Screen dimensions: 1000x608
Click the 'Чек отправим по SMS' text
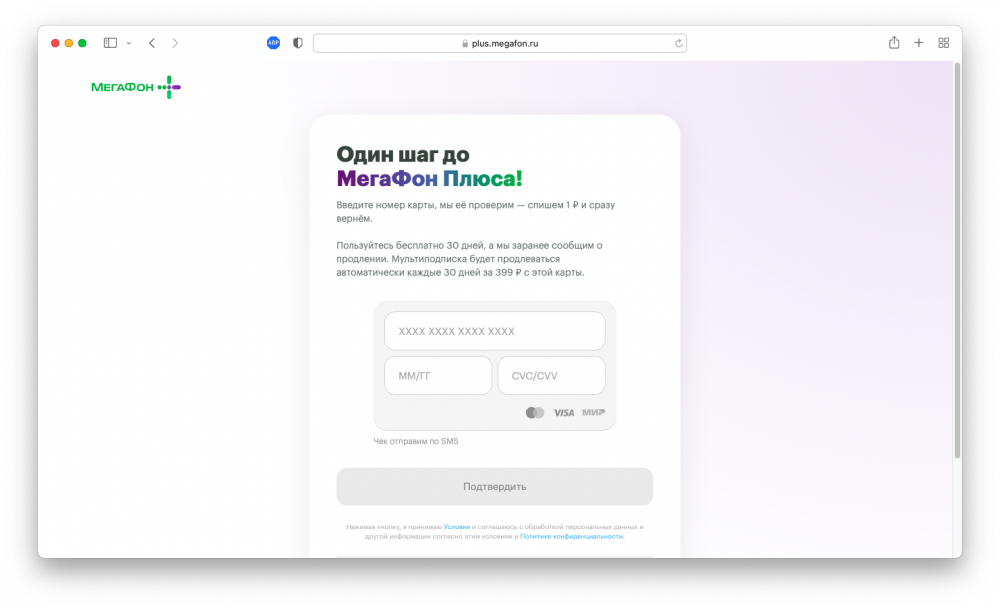pyautogui.click(x=416, y=441)
